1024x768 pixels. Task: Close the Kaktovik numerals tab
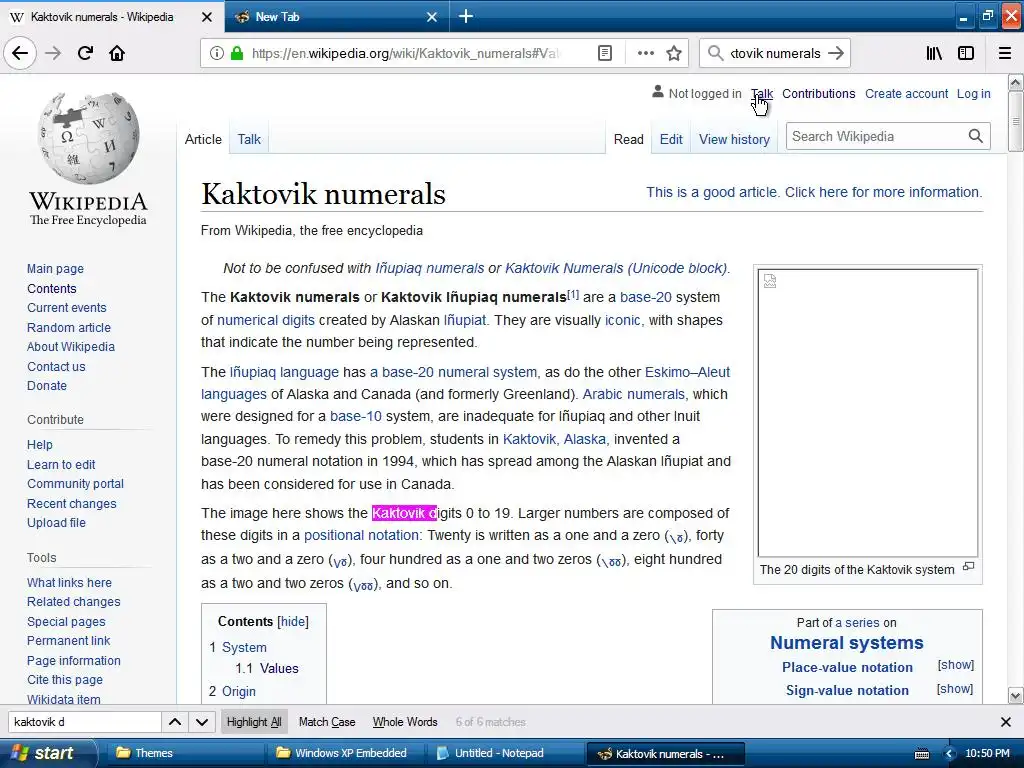pyautogui.click(x=207, y=17)
